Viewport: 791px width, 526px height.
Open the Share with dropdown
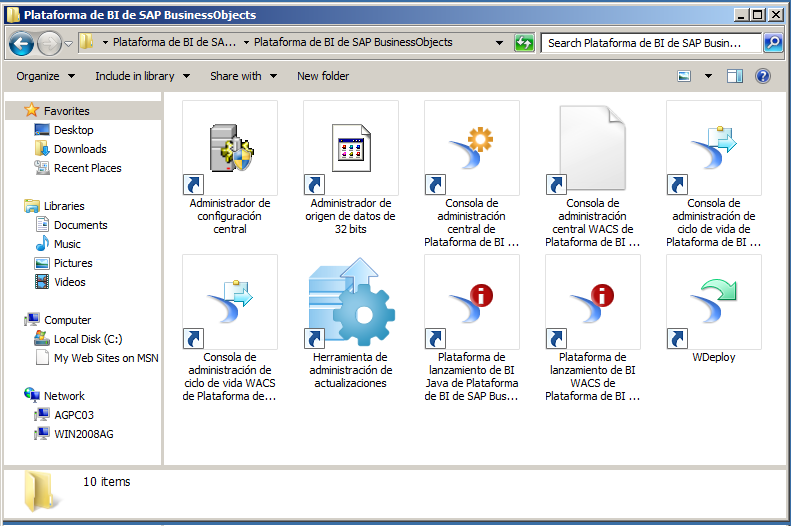tap(243, 76)
